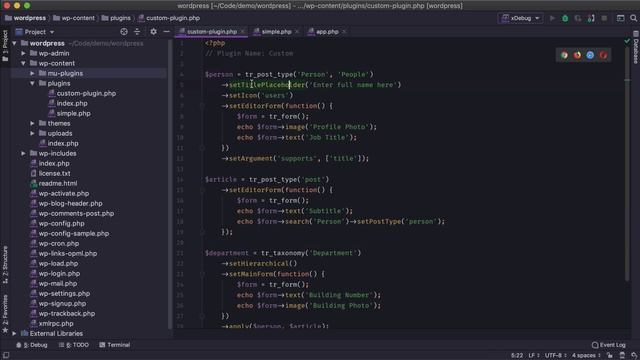This screenshot has height=360, width=640.
Task: Click the 5:22 cursor position indicator
Action: (x=517, y=356)
